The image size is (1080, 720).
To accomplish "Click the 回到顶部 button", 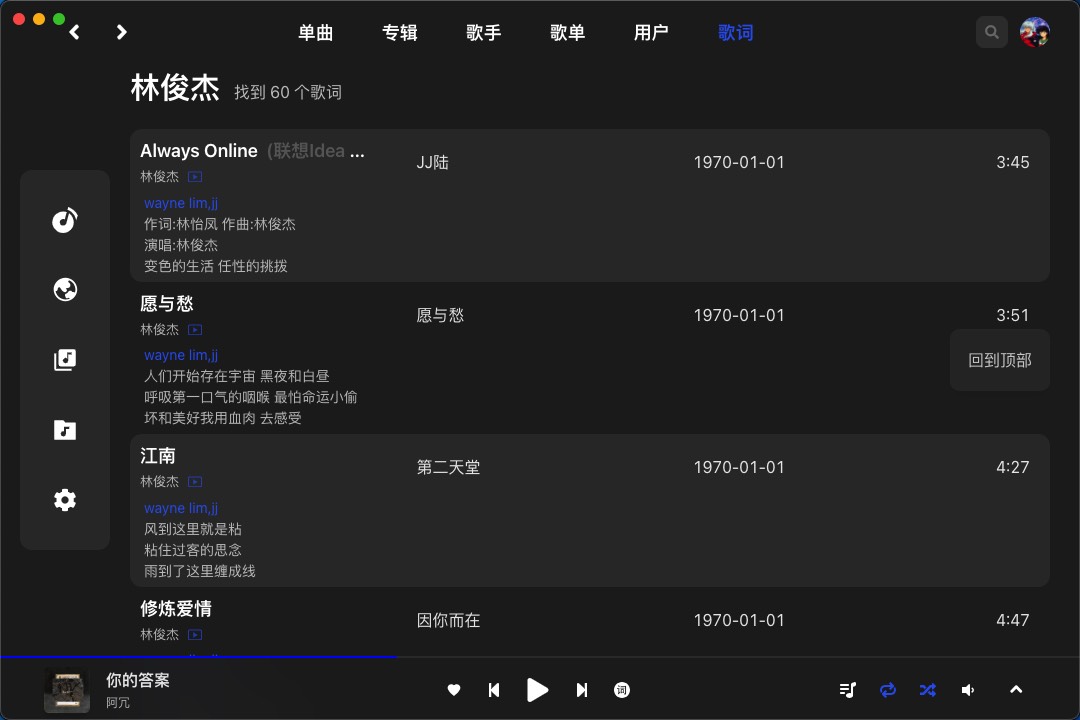I will tap(999, 359).
